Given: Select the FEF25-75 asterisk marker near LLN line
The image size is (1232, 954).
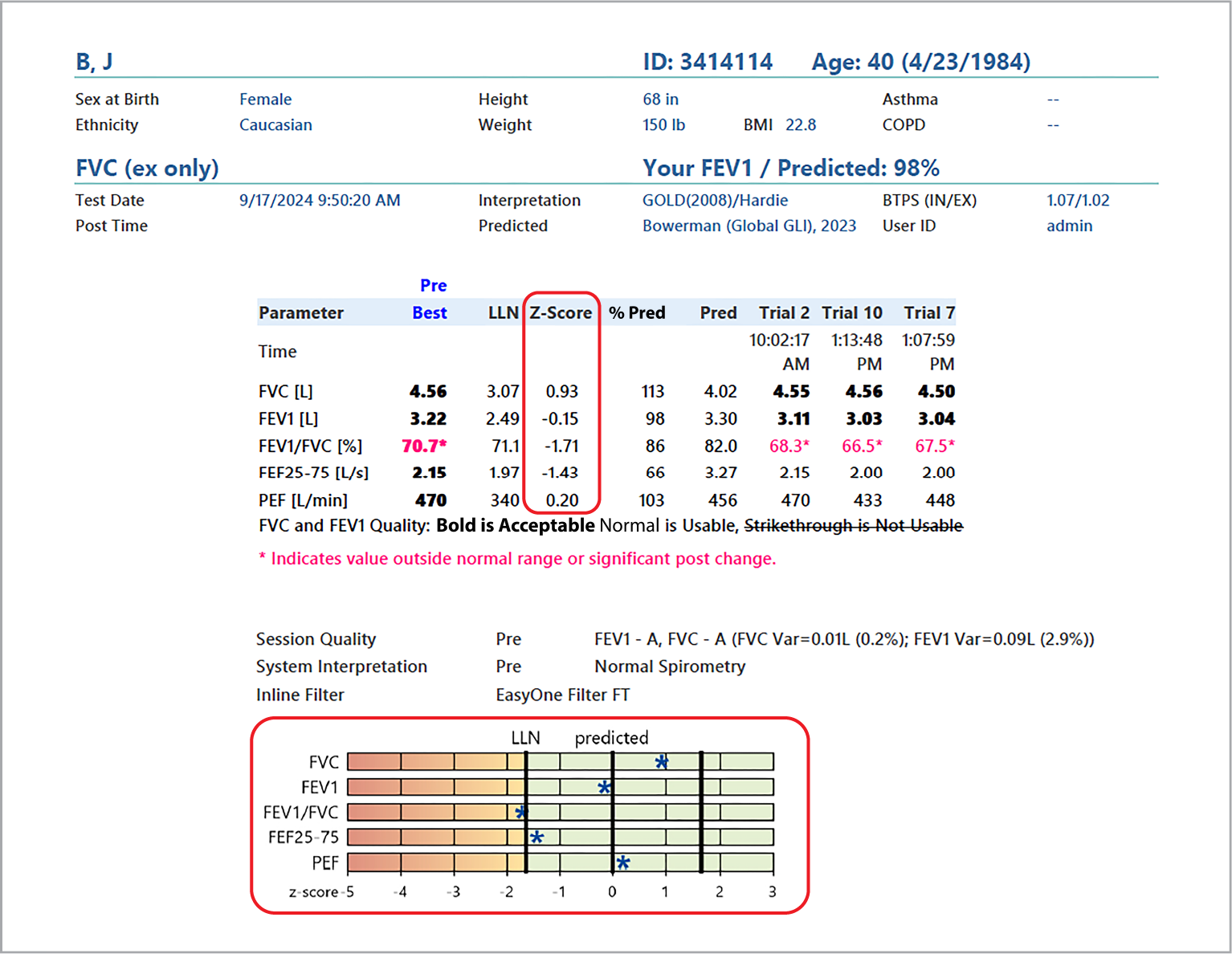Looking at the screenshot, I should (536, 837).
